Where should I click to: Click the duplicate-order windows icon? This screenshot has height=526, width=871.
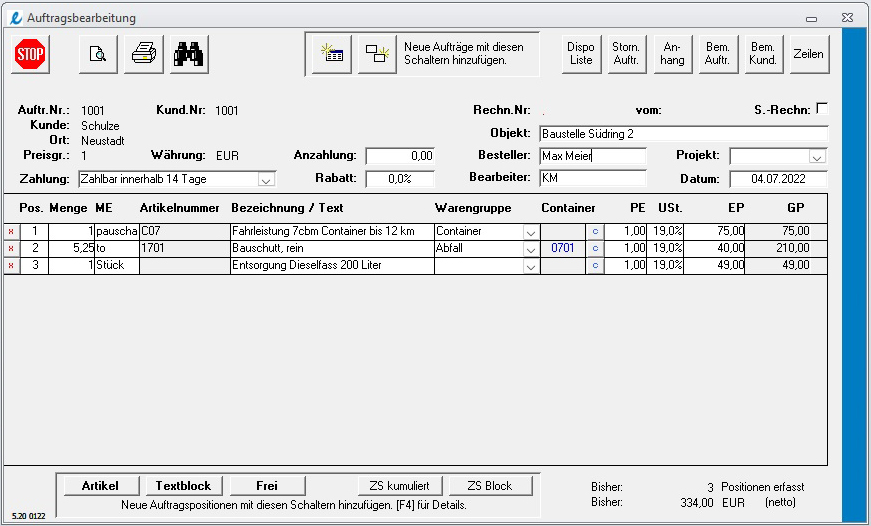(x=377, y=54)
